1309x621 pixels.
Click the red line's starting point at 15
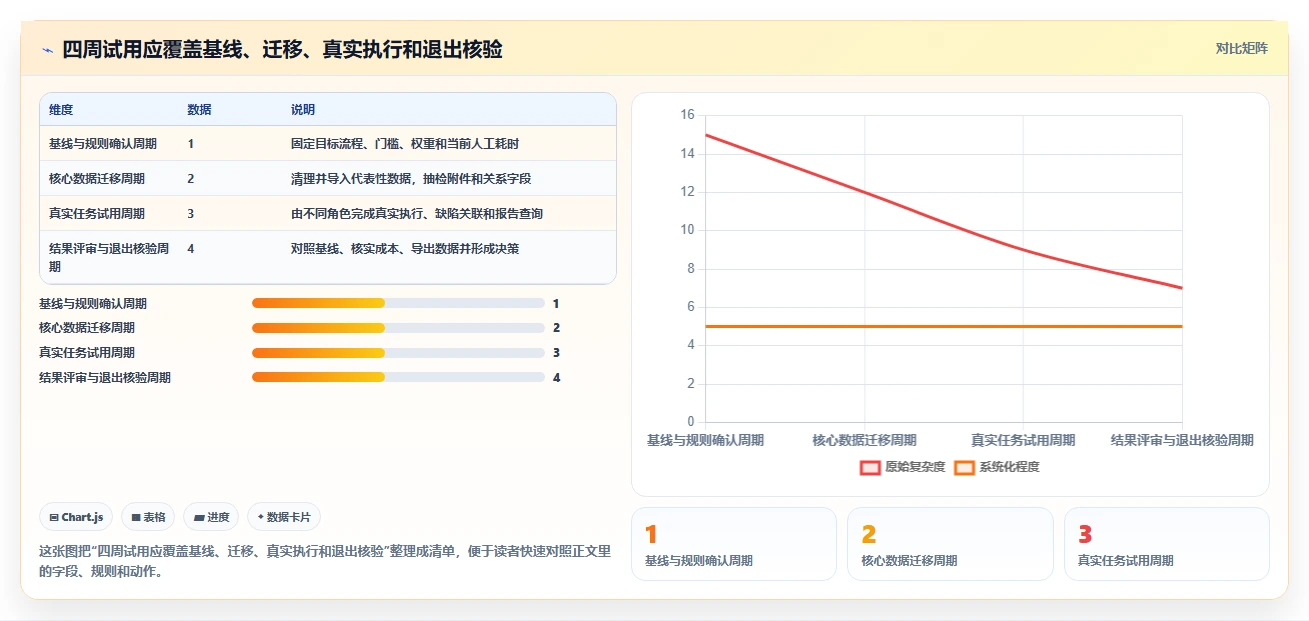tap(706, 135)
